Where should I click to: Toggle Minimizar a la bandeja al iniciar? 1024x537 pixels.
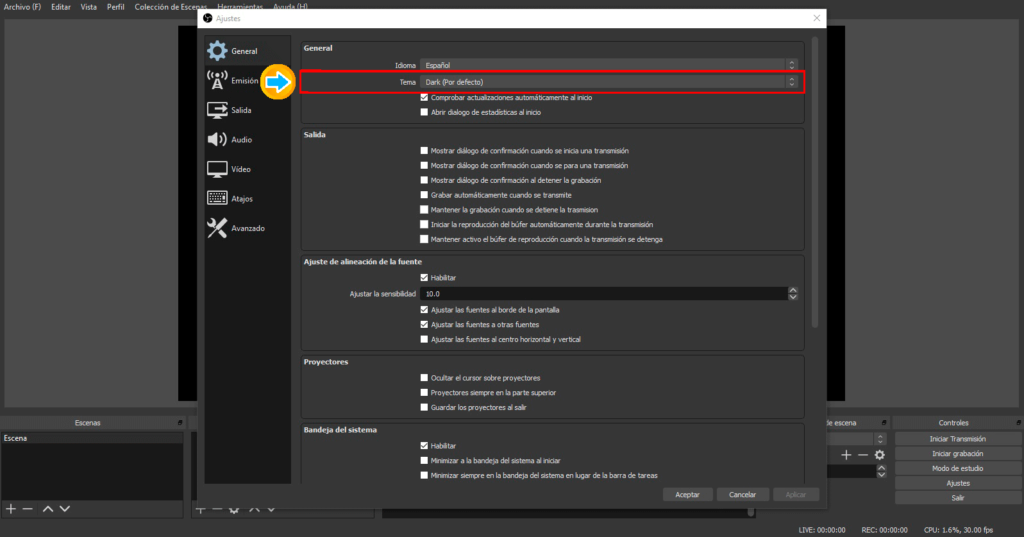[x=424, y=460]
